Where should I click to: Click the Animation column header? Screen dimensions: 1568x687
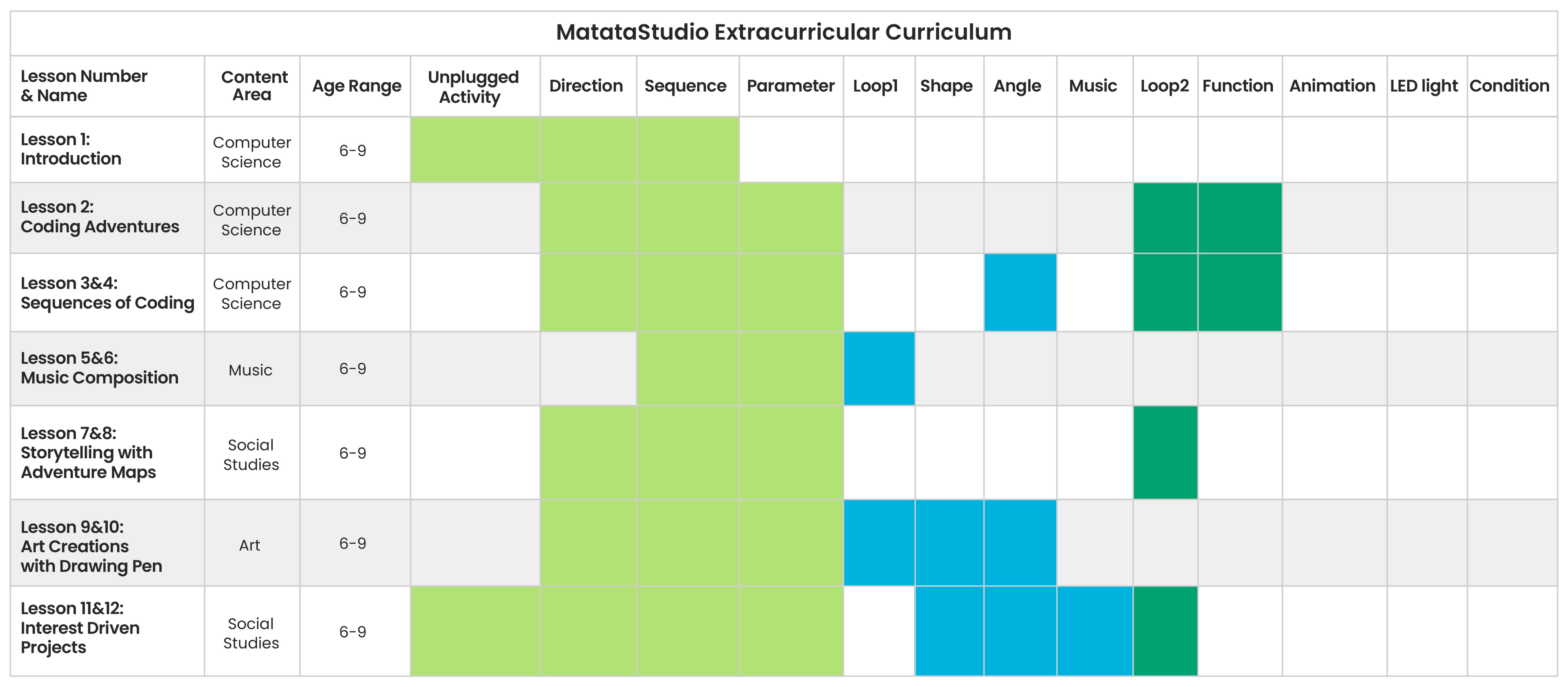1332,86
